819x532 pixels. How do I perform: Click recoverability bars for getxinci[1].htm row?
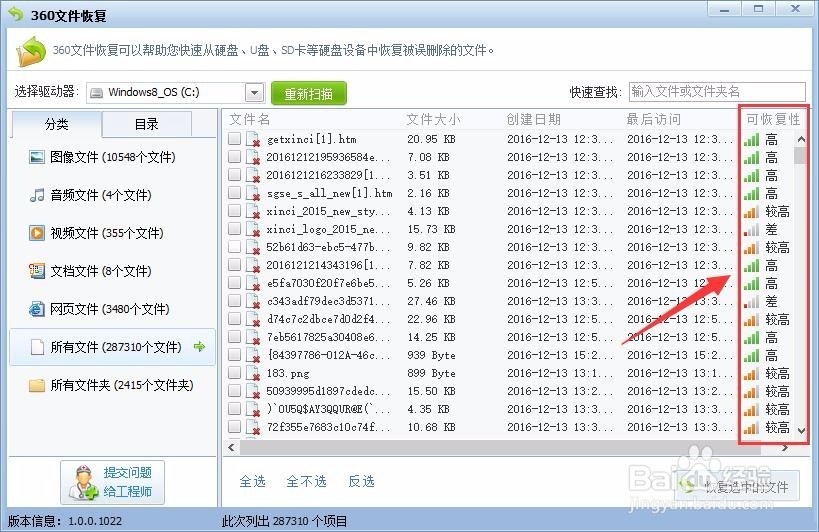[751, 139]
